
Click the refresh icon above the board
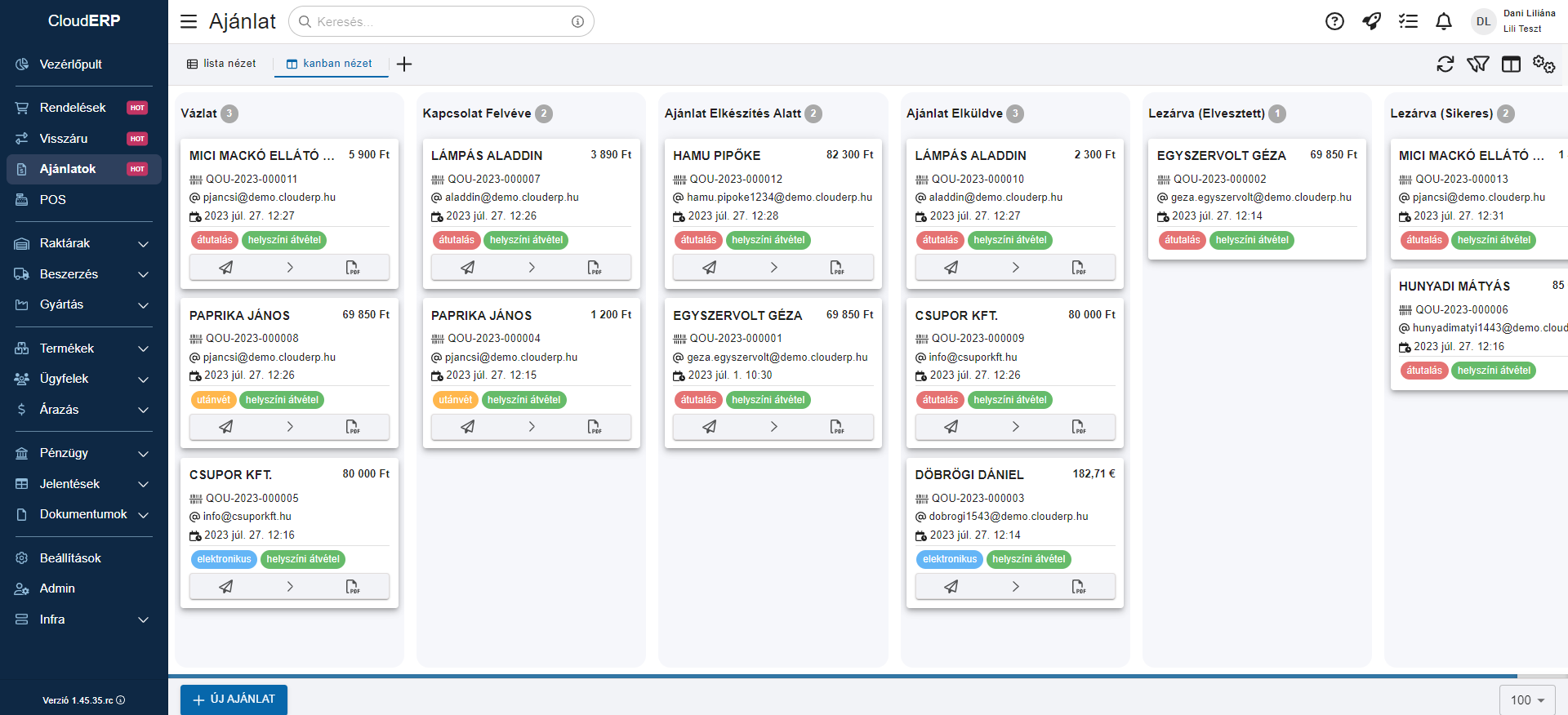[1445, 64]
